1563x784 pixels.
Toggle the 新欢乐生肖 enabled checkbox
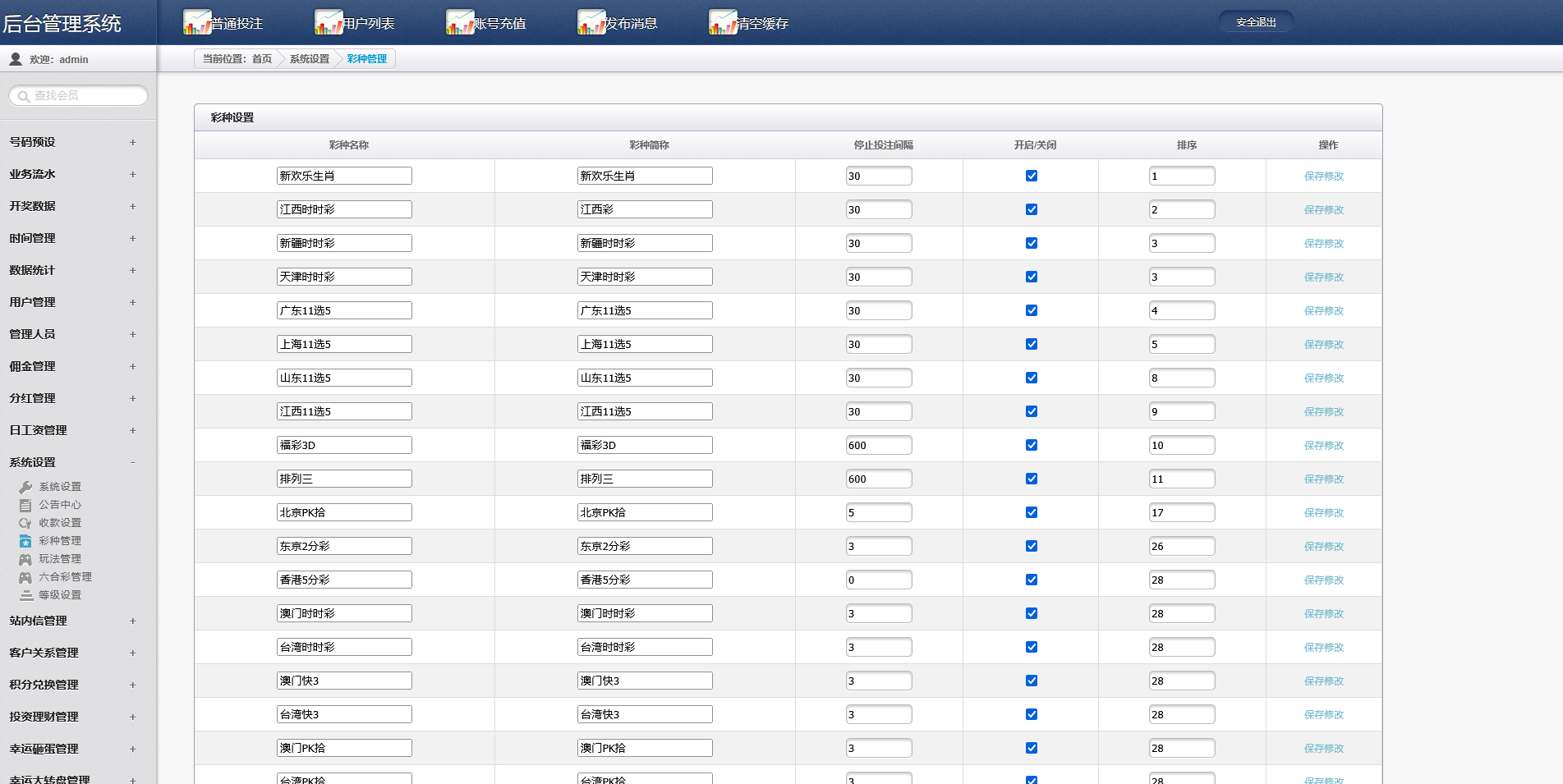pyautogui.click(x=1032, y=176)
